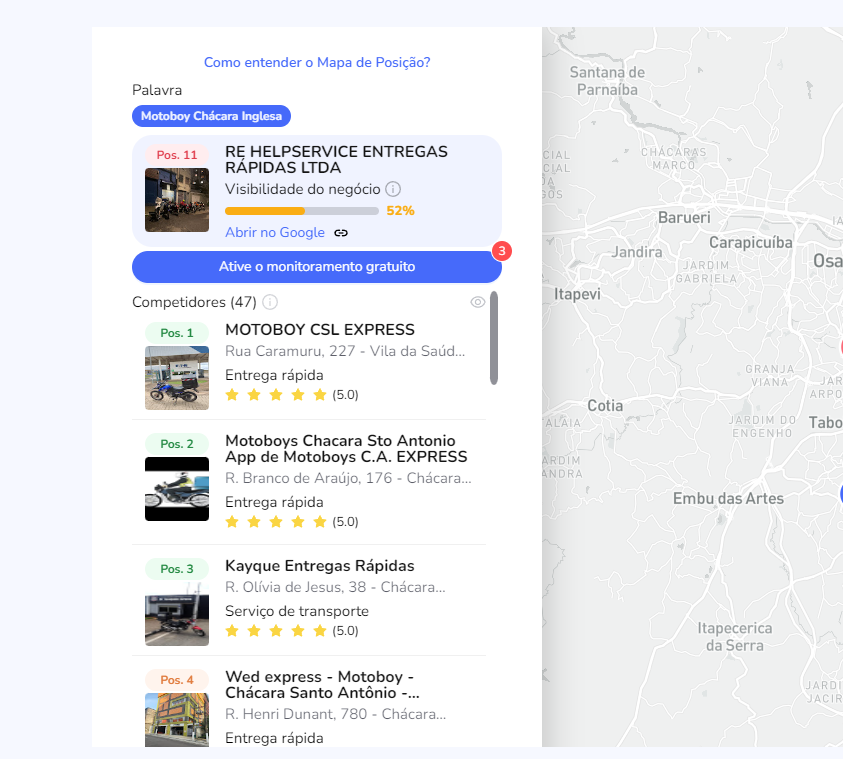Viewport: 843px width, 759px height.
Task: Open the MOTOBOY CSL EXPRESS motorcycle thumbnail
Action: tap(177, 378)
